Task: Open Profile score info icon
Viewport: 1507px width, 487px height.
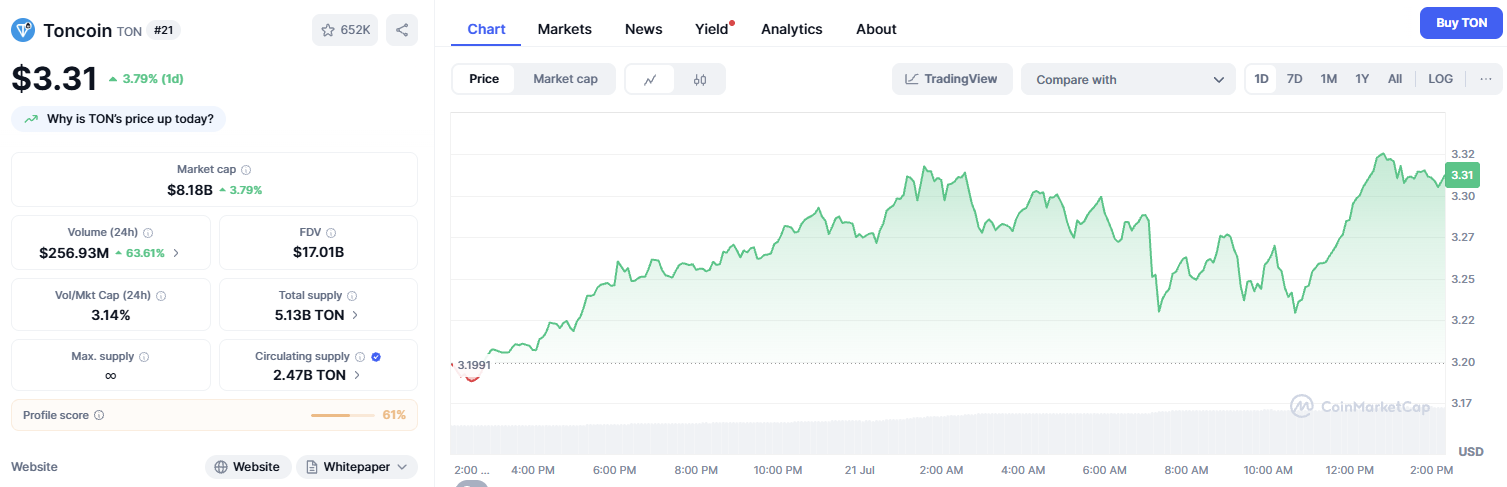Action: coord(99,415)
